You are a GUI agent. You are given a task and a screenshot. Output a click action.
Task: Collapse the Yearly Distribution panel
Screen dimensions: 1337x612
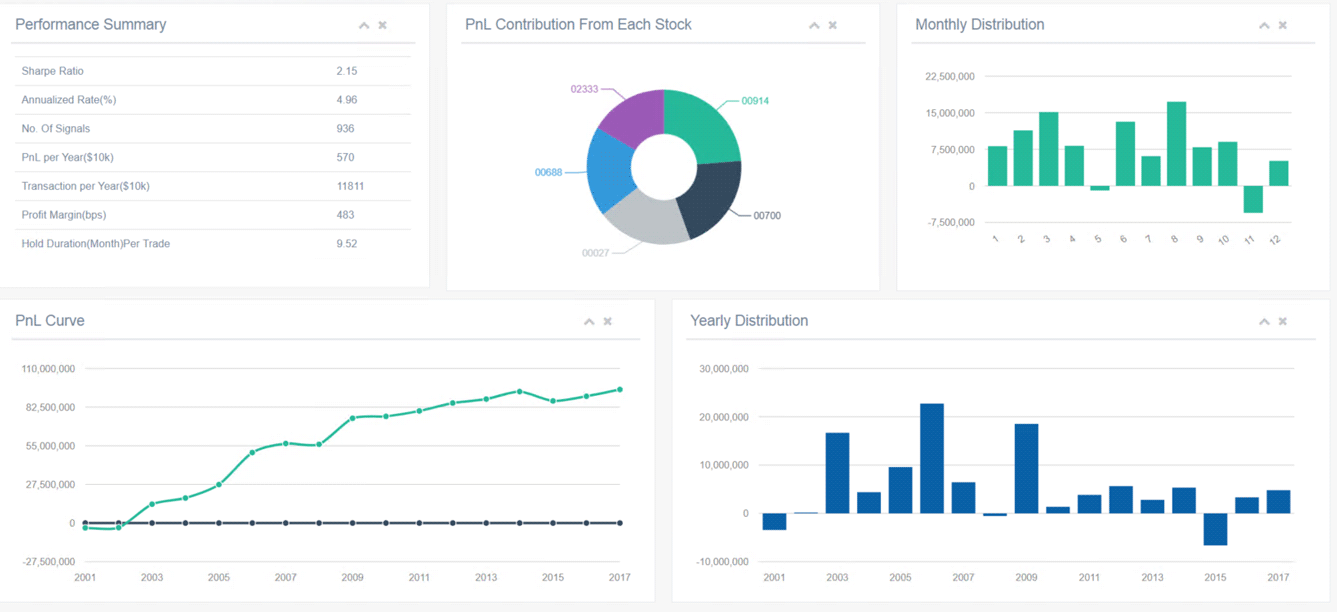pos(1264,321)
